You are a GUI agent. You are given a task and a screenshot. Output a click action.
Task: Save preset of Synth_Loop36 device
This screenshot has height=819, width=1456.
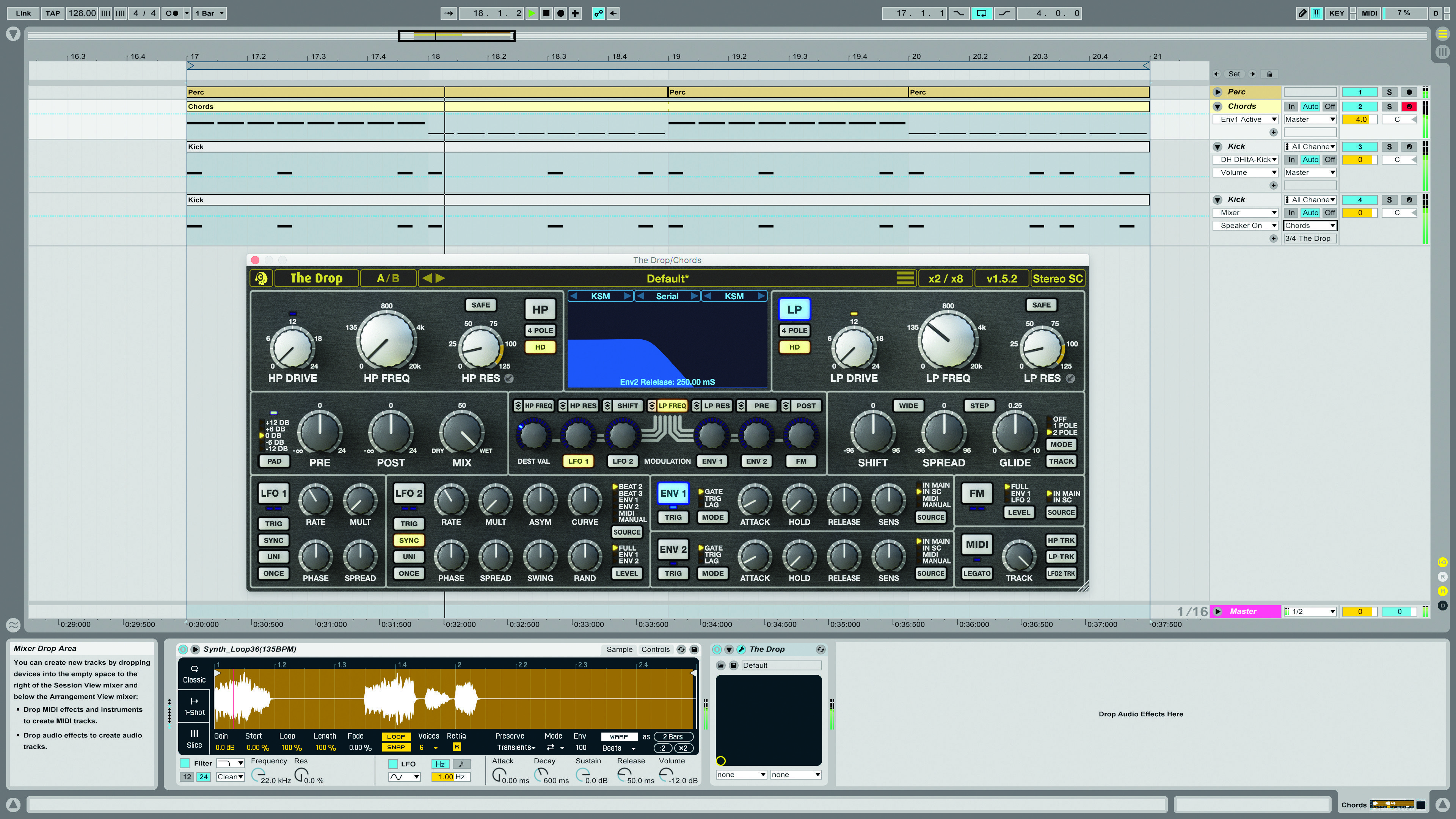coord(694,650)
